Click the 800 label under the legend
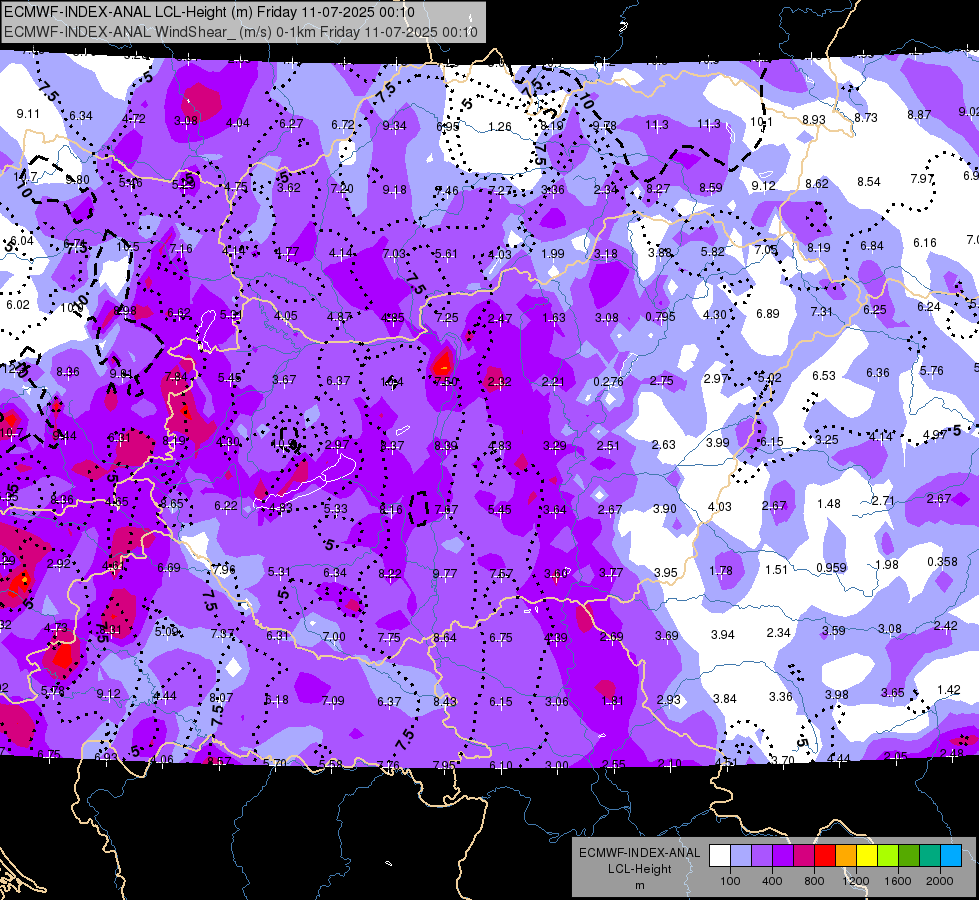 (x=814, y=881)
